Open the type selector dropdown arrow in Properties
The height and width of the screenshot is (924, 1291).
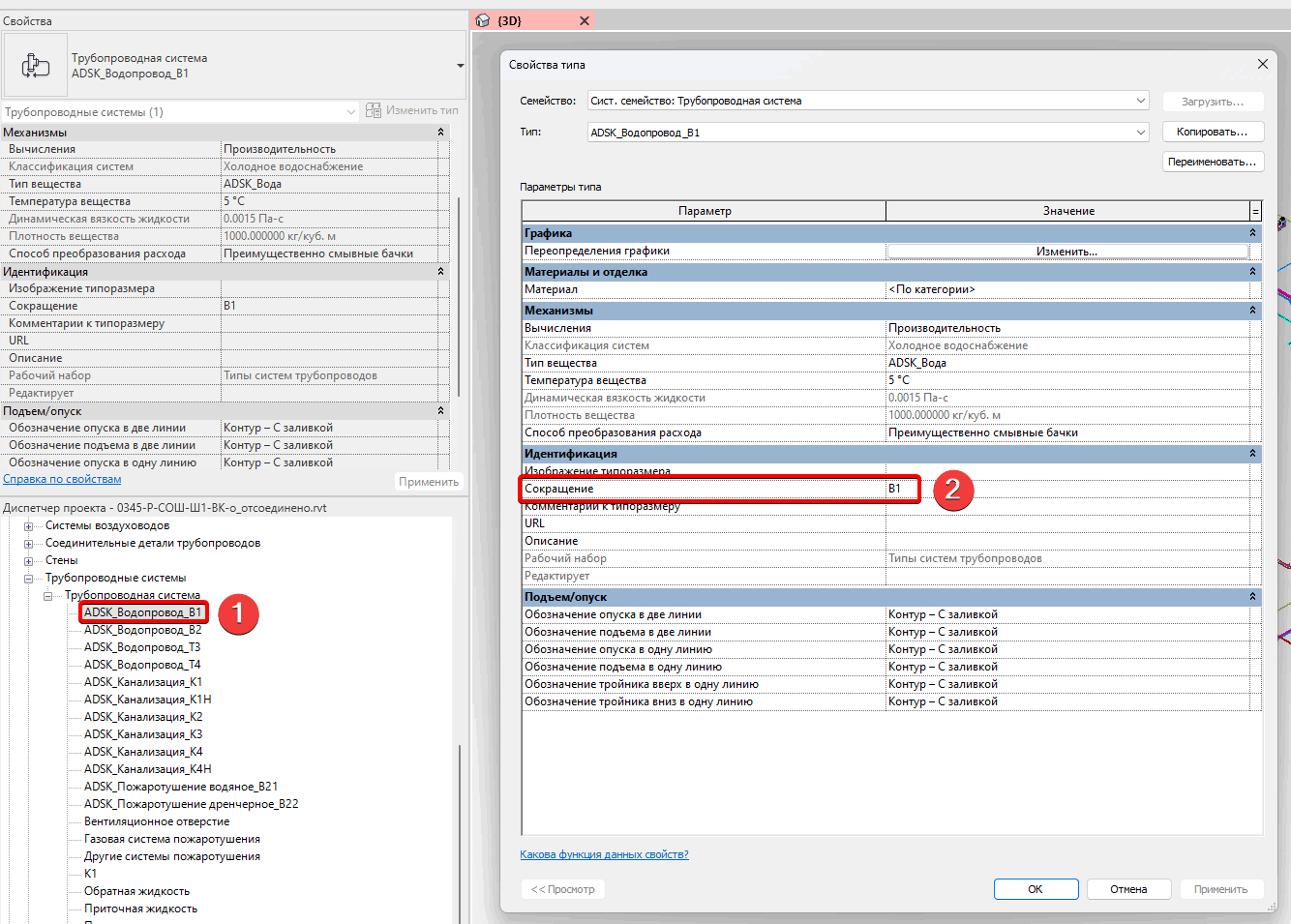[460, 66]
